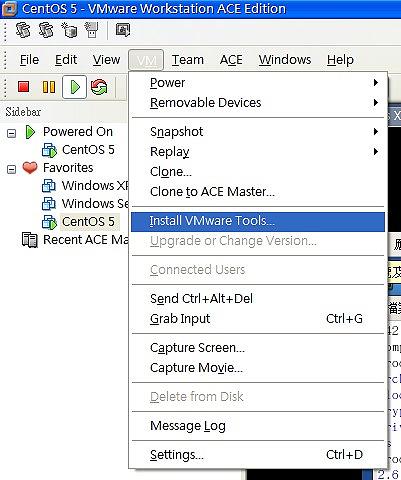This screenshot has height=480, width=401.
Task: Select the Windows Server favorite entry
Action: pos(95,203)
